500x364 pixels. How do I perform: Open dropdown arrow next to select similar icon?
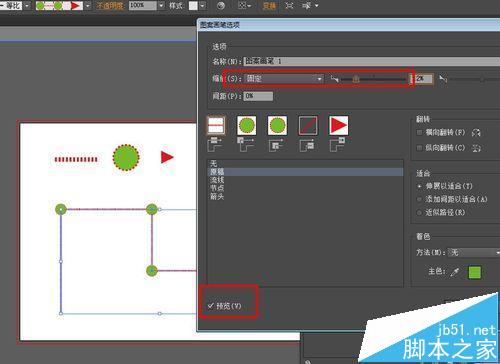pos(317,6)
